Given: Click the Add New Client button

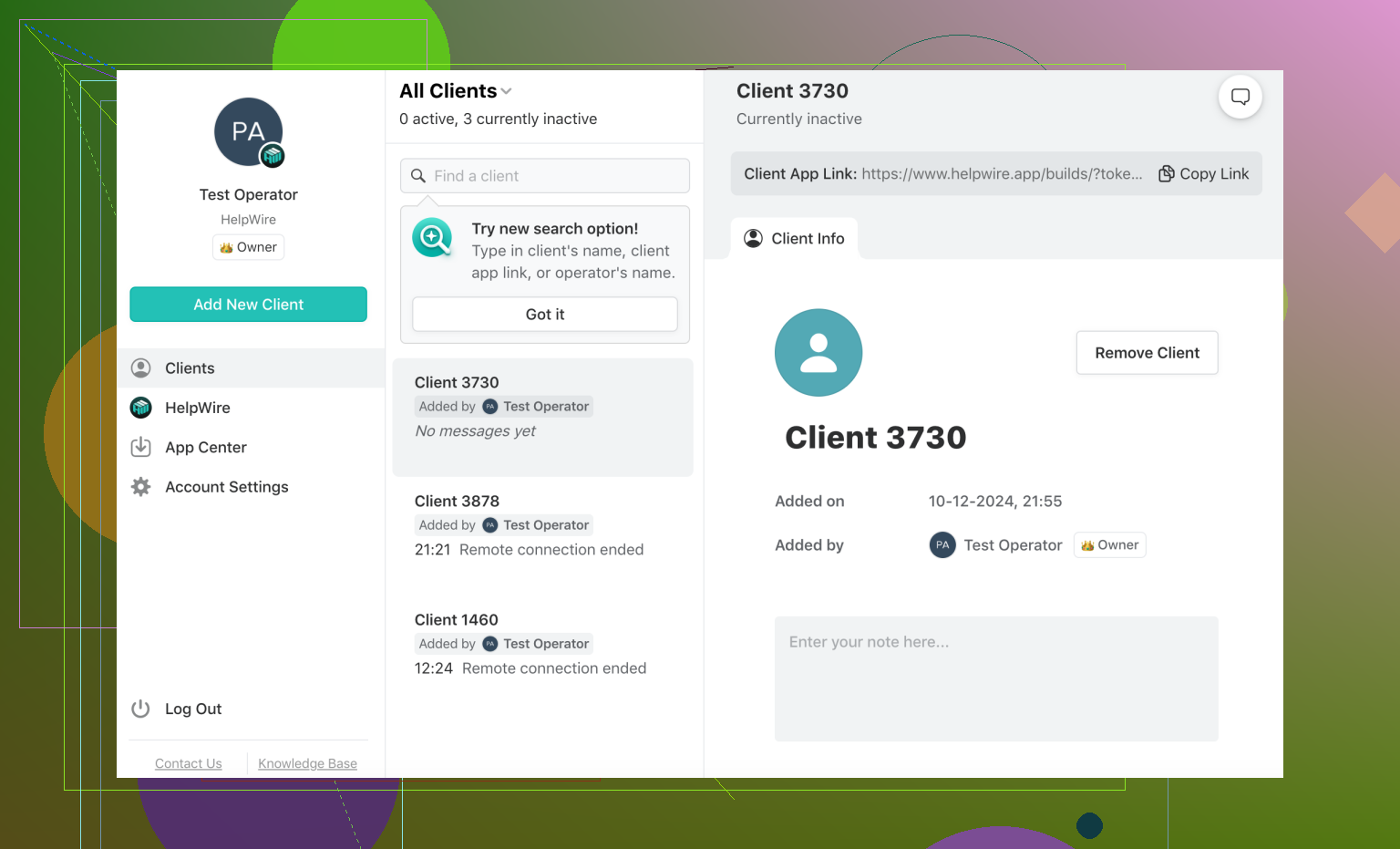Looking at the screenshot, I should coord(249,305).
